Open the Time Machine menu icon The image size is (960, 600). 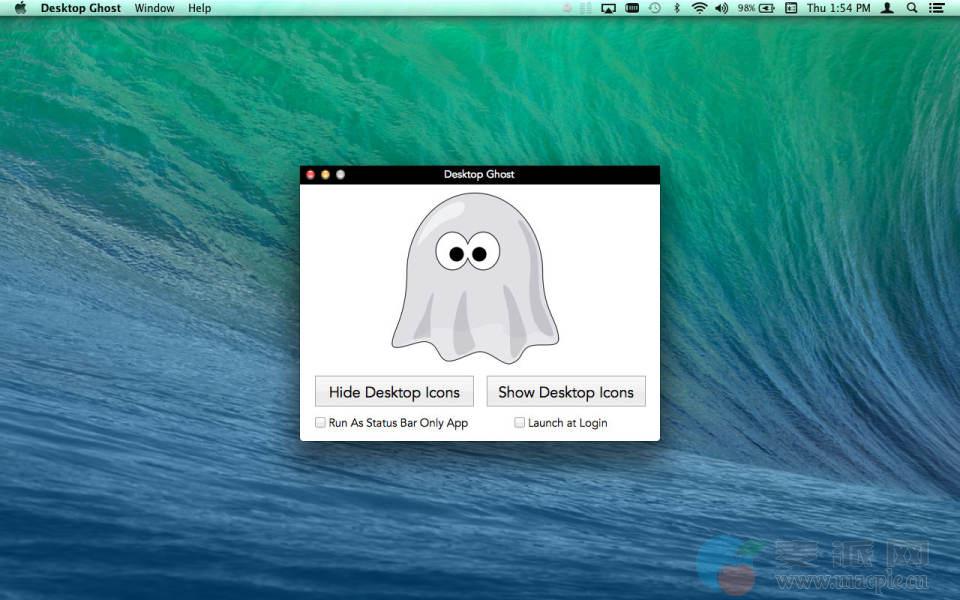[x=655, y=8]
